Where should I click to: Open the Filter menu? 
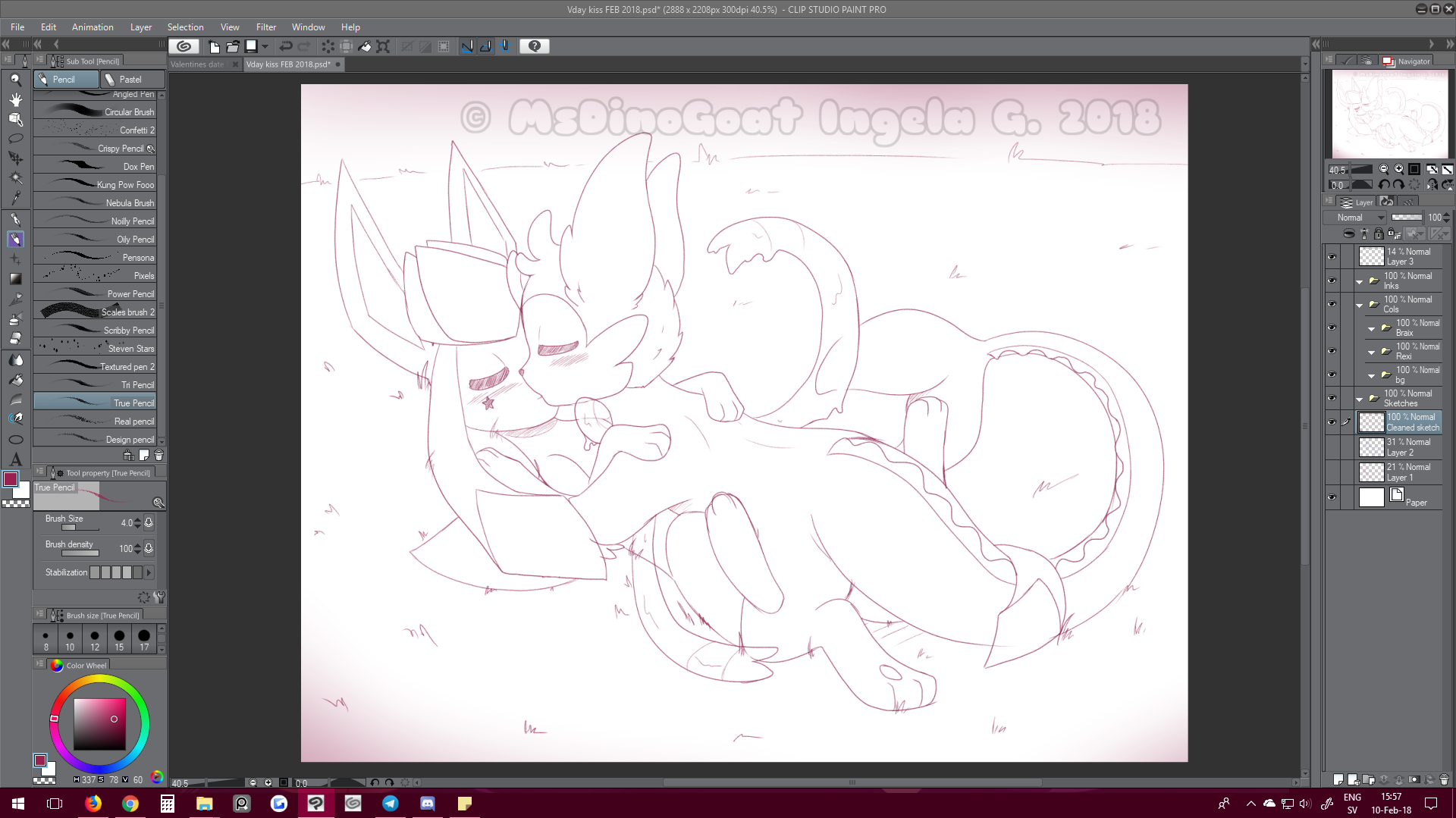click(x=266, y=27)
